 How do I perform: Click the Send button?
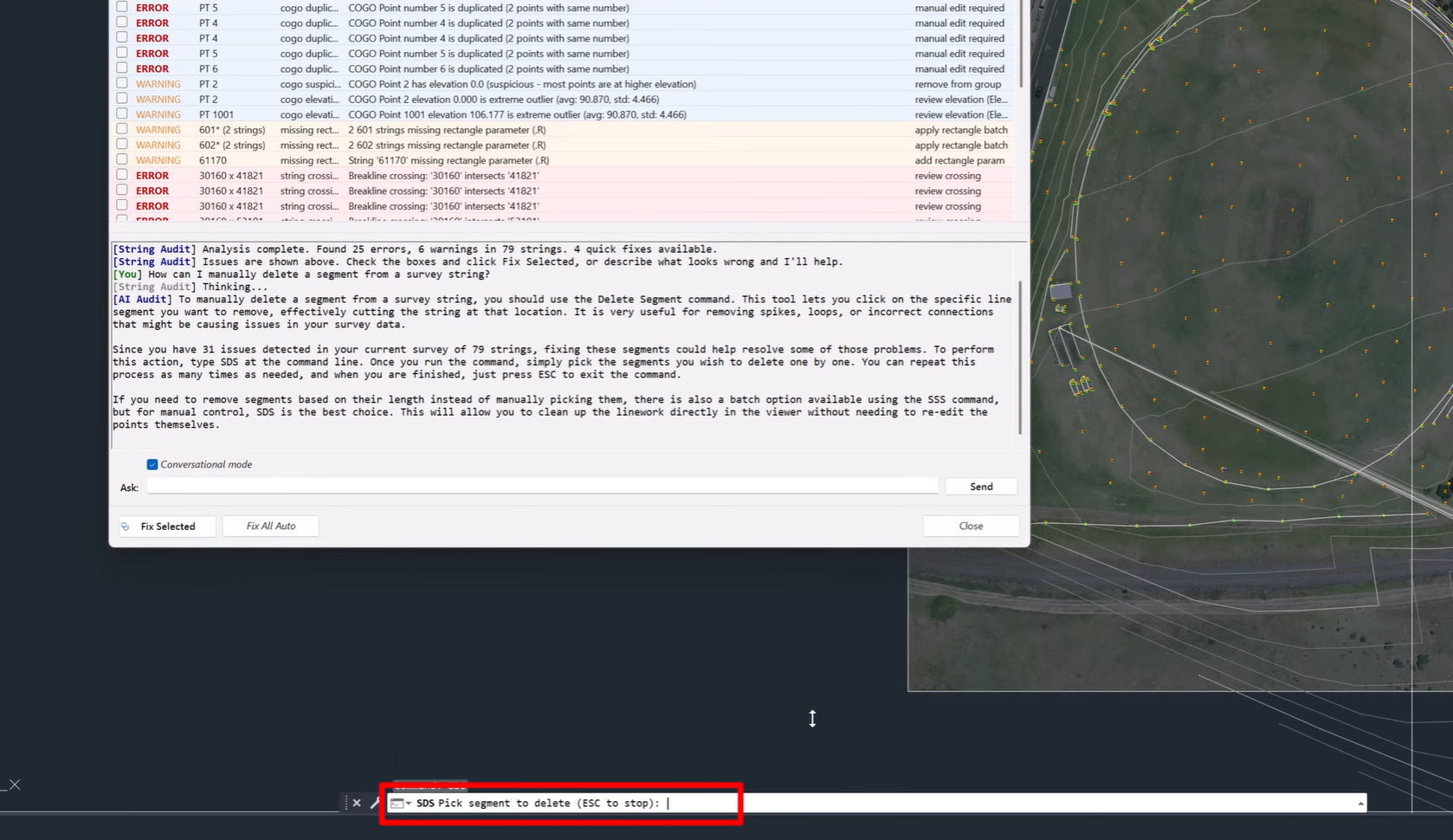[x=981, y=487]
